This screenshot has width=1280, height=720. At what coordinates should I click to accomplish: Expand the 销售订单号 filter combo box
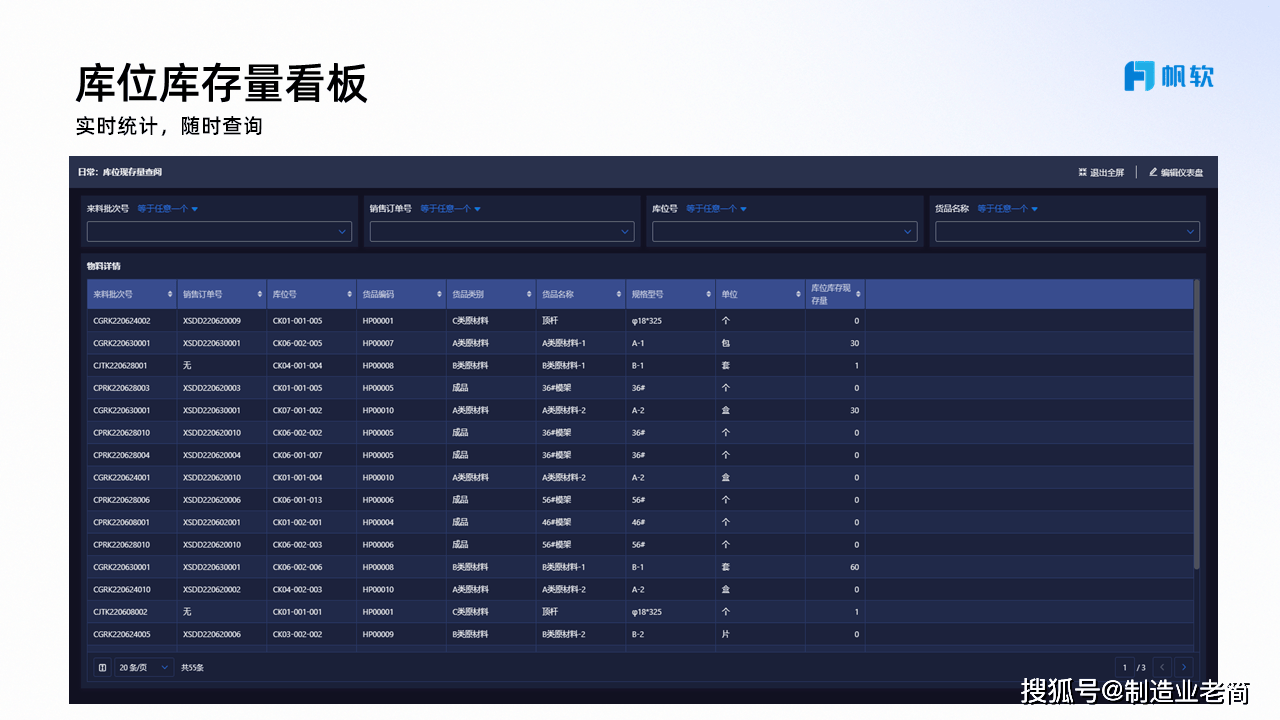click(x=502, y=232)
